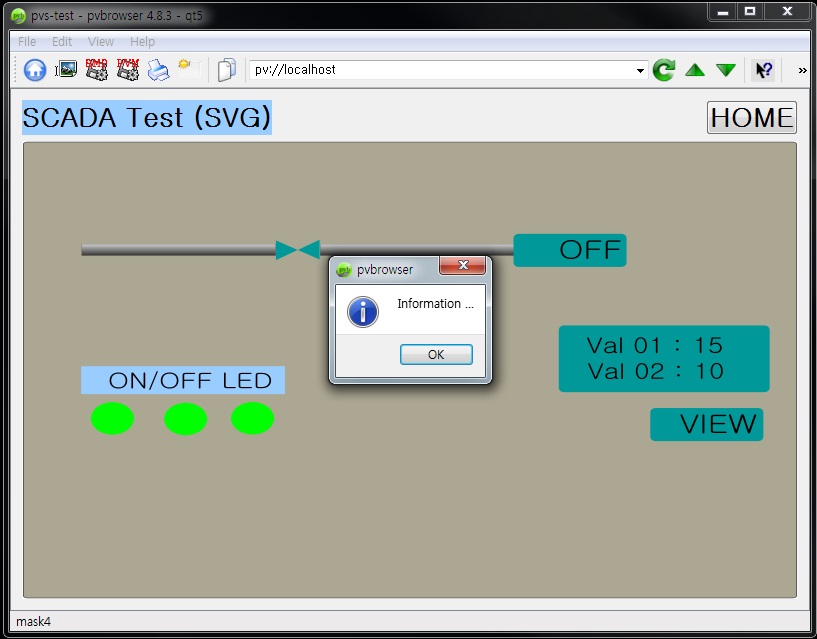This screenshot has width=817, height=639.
Task: Toggle the first green LED indicator
Action: 112,418
